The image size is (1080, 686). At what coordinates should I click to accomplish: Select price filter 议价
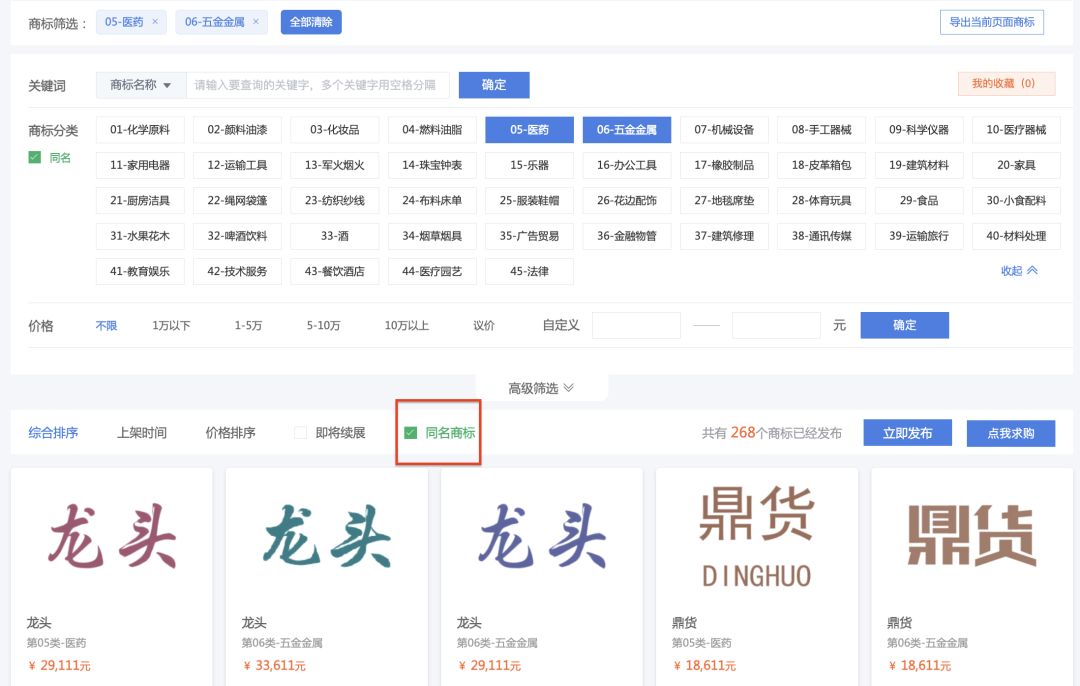click(484, 325)
